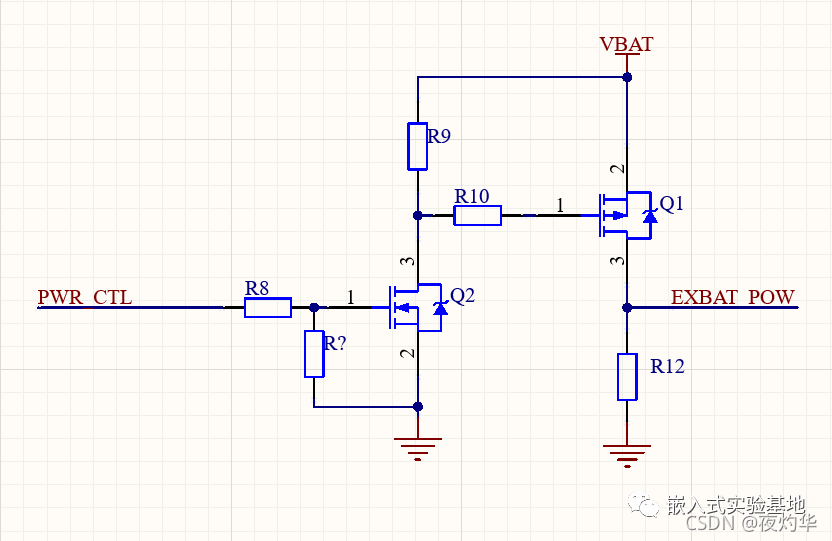Select the EXBAT_POW net label
This screenshot has height=541, width=832.
[733, 297]
